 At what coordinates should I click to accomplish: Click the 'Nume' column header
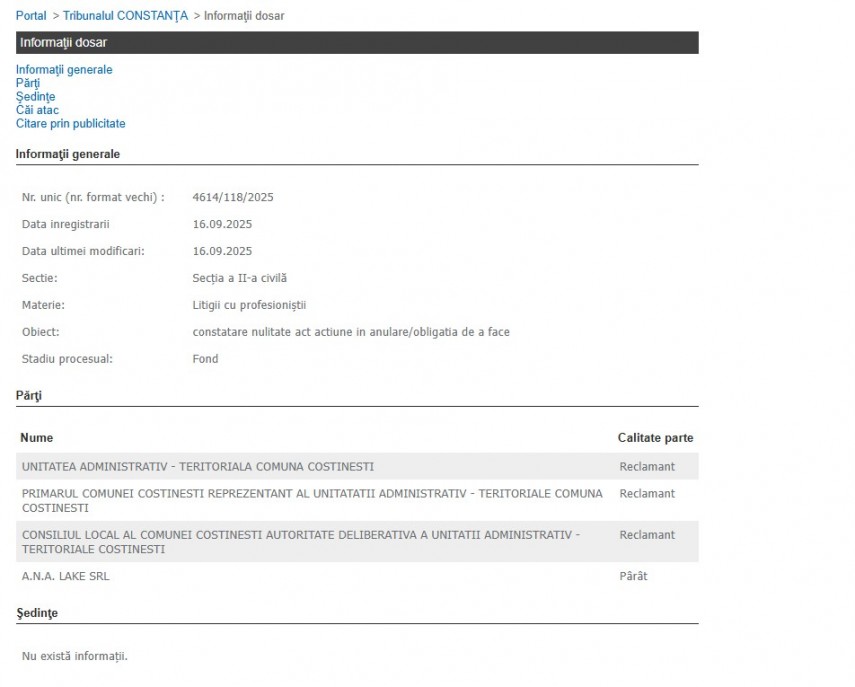37,438
